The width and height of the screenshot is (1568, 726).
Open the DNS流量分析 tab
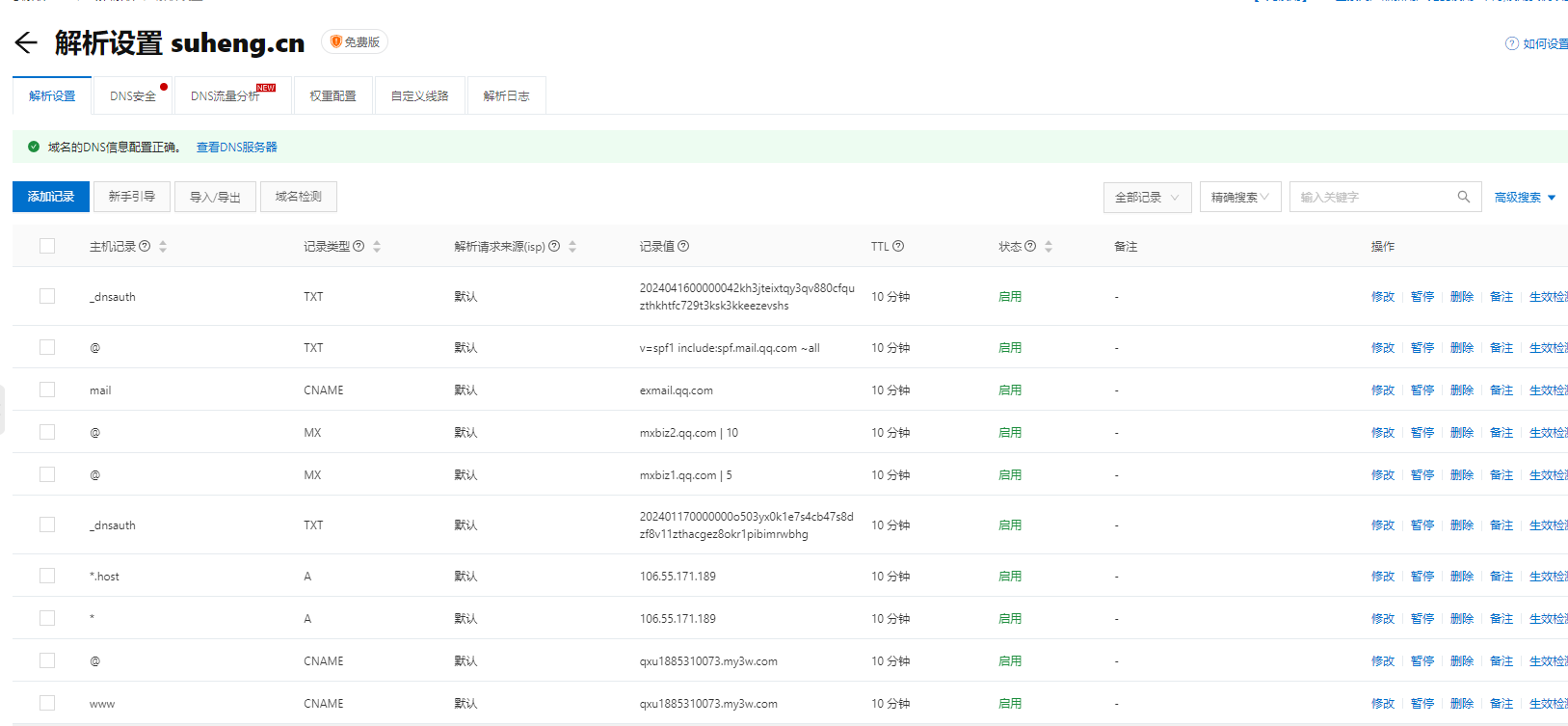click(x=232, y=95)
